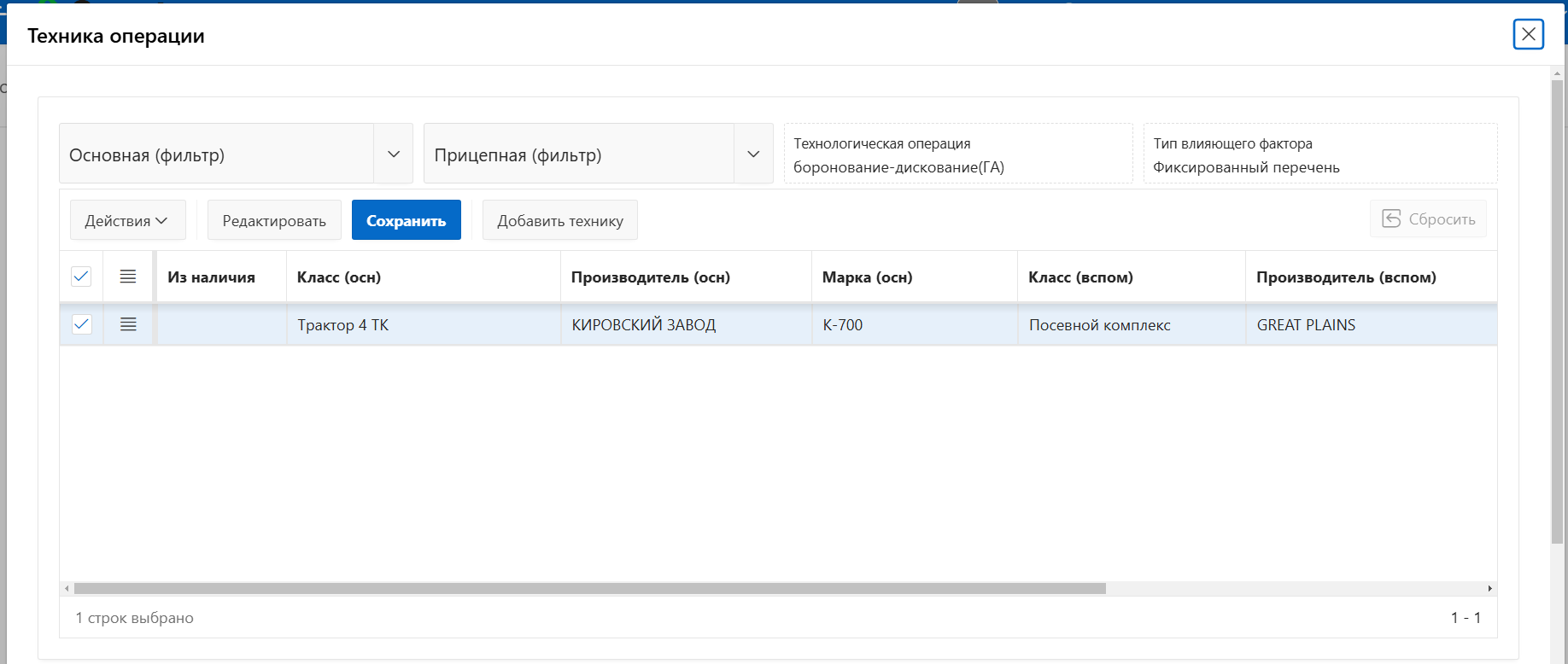Expand the Прицепная (фильтр) dropdown
Image resolution: width=1568 pixels, height=664 pixels.
click(x=753, y=154)
